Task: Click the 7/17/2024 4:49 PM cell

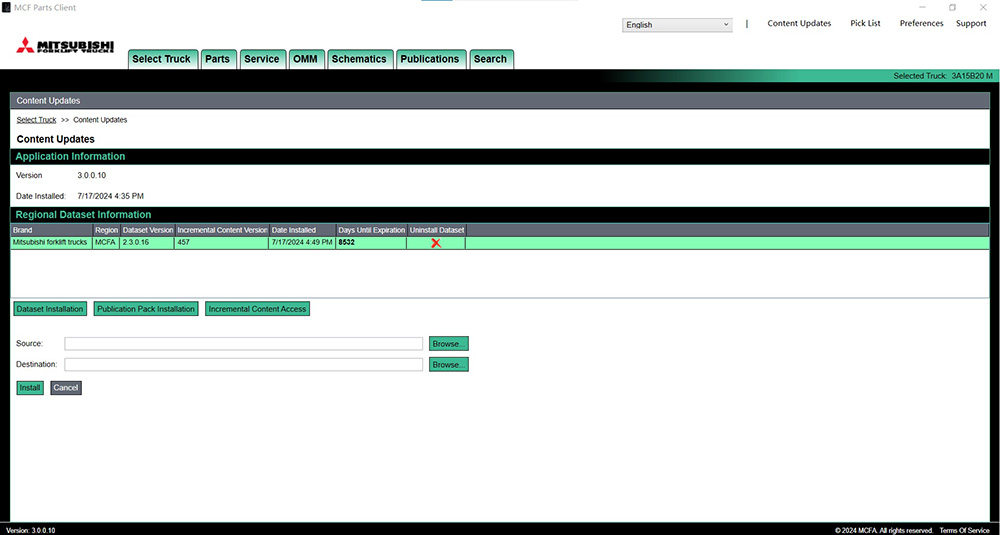Action: (302, 242)
